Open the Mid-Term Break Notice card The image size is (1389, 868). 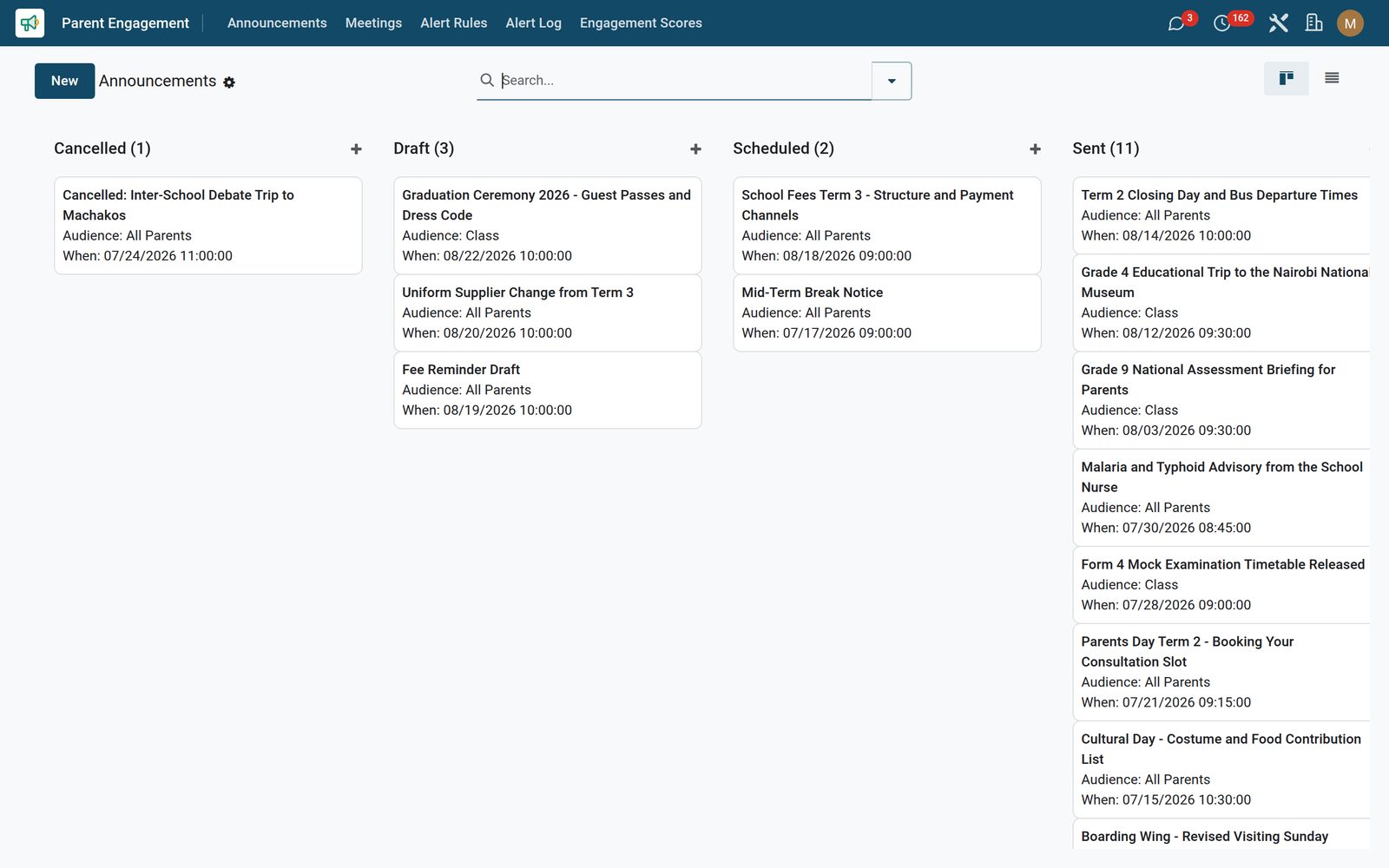pos(887,312)
